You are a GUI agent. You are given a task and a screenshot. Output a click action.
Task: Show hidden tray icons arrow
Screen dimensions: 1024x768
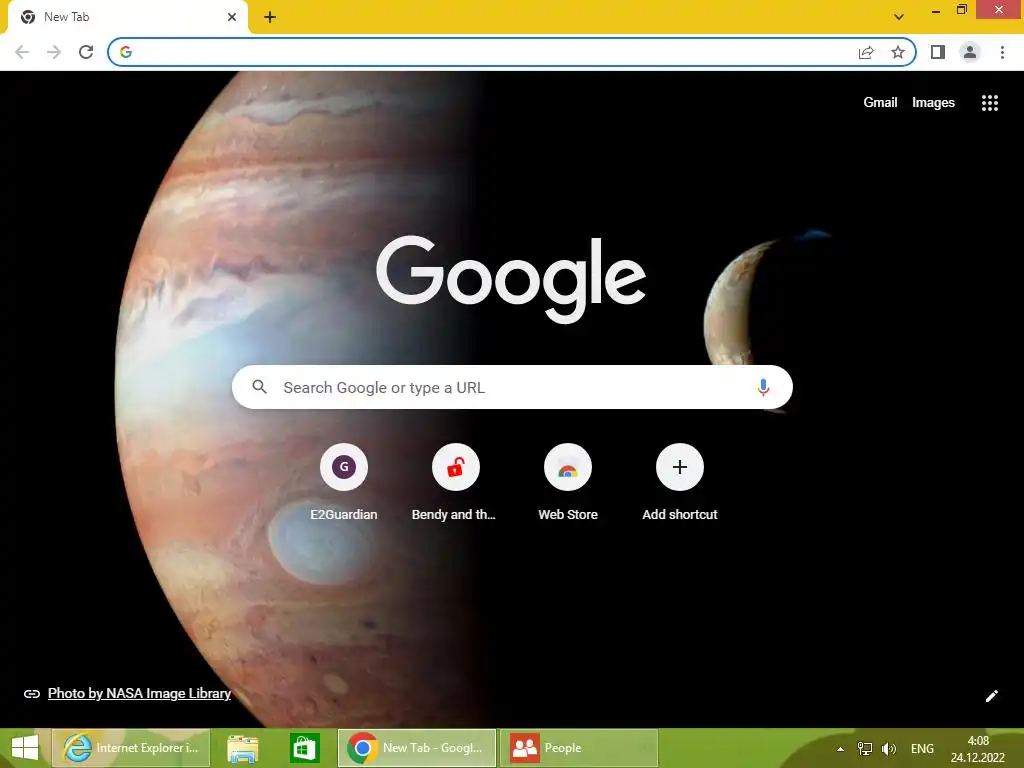[840, 749]
